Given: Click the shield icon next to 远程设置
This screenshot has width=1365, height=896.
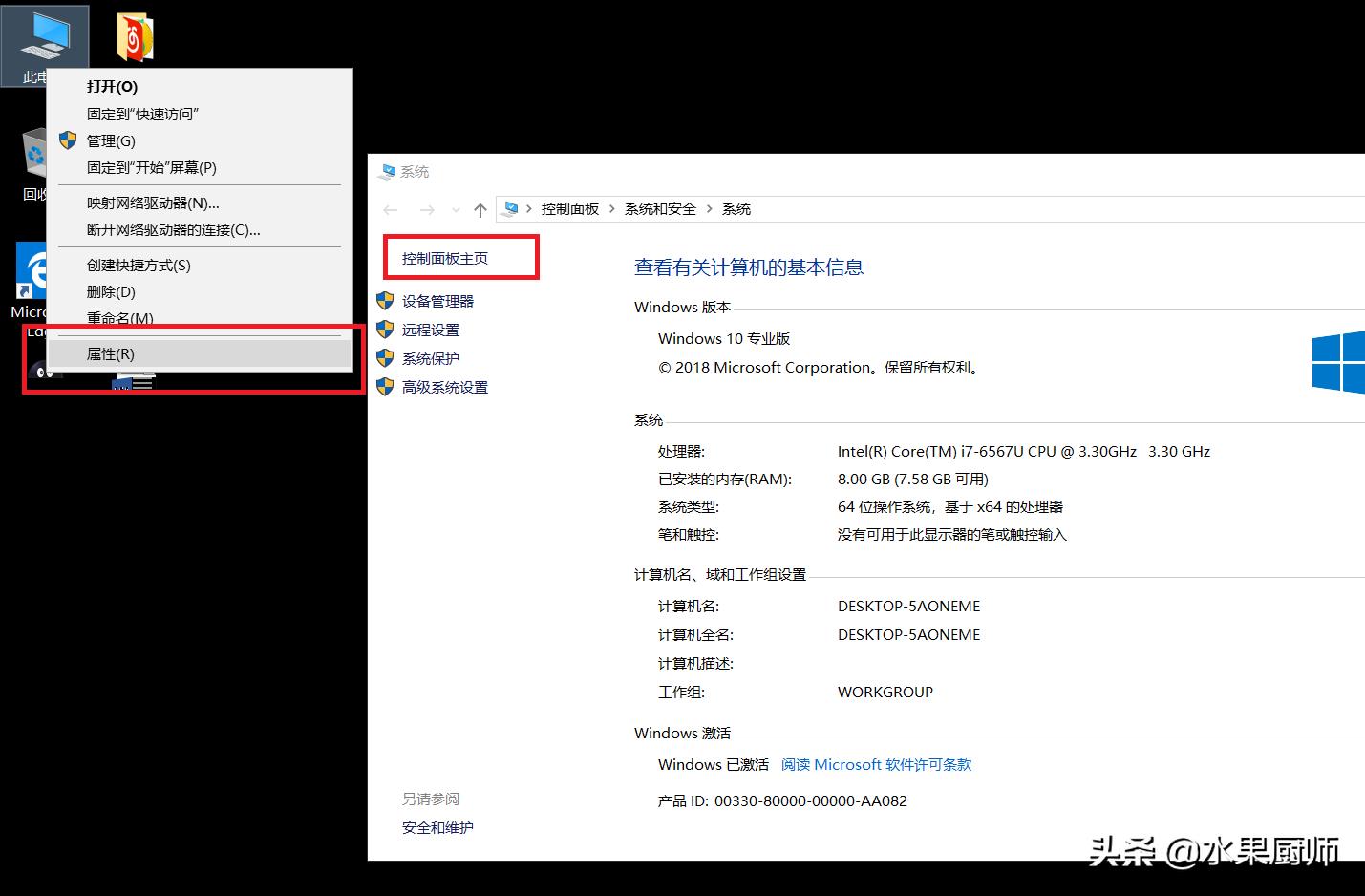Looking at the screenshot, I should (386, 330).
